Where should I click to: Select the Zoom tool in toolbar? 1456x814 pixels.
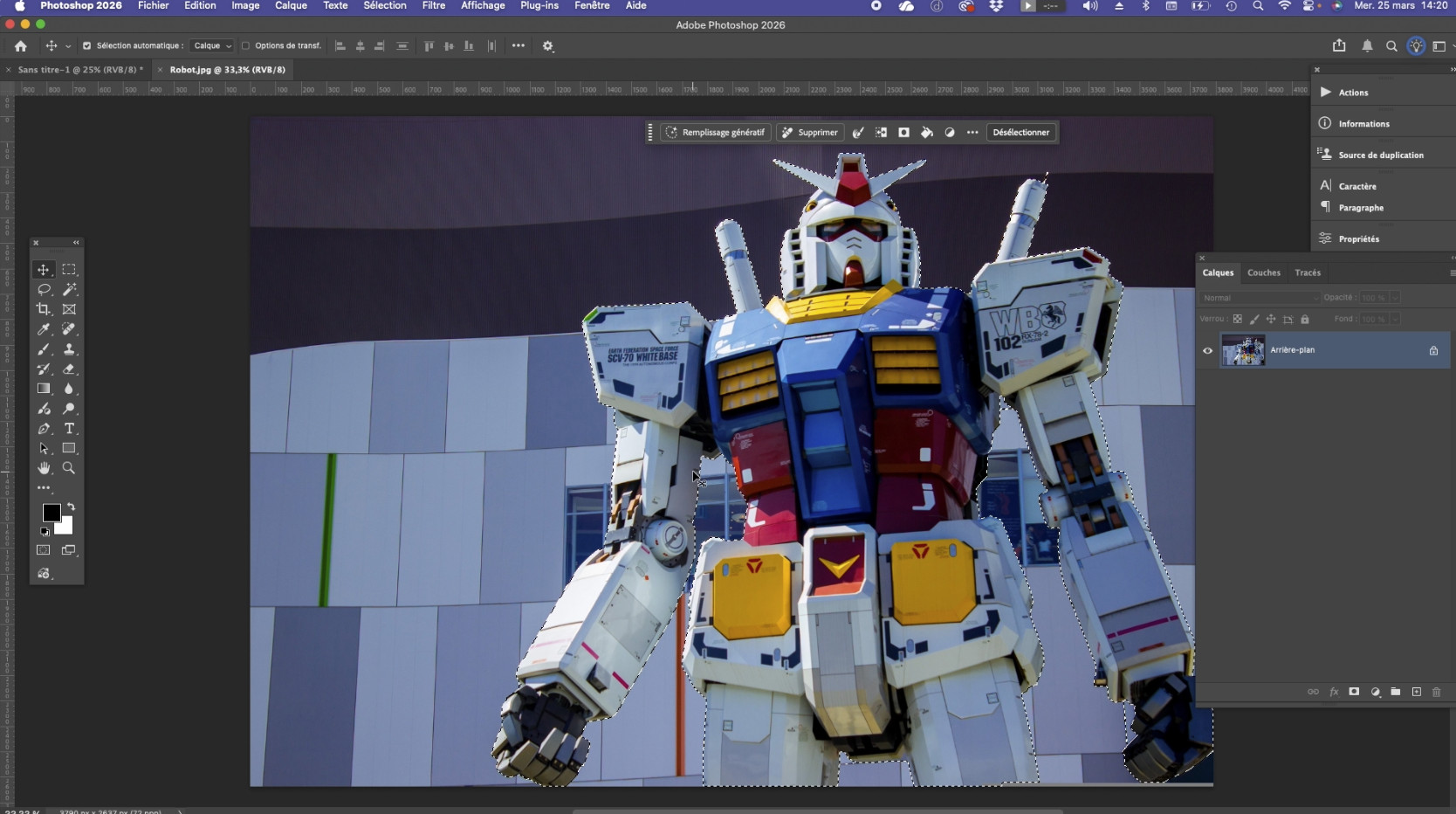[69, 468]
